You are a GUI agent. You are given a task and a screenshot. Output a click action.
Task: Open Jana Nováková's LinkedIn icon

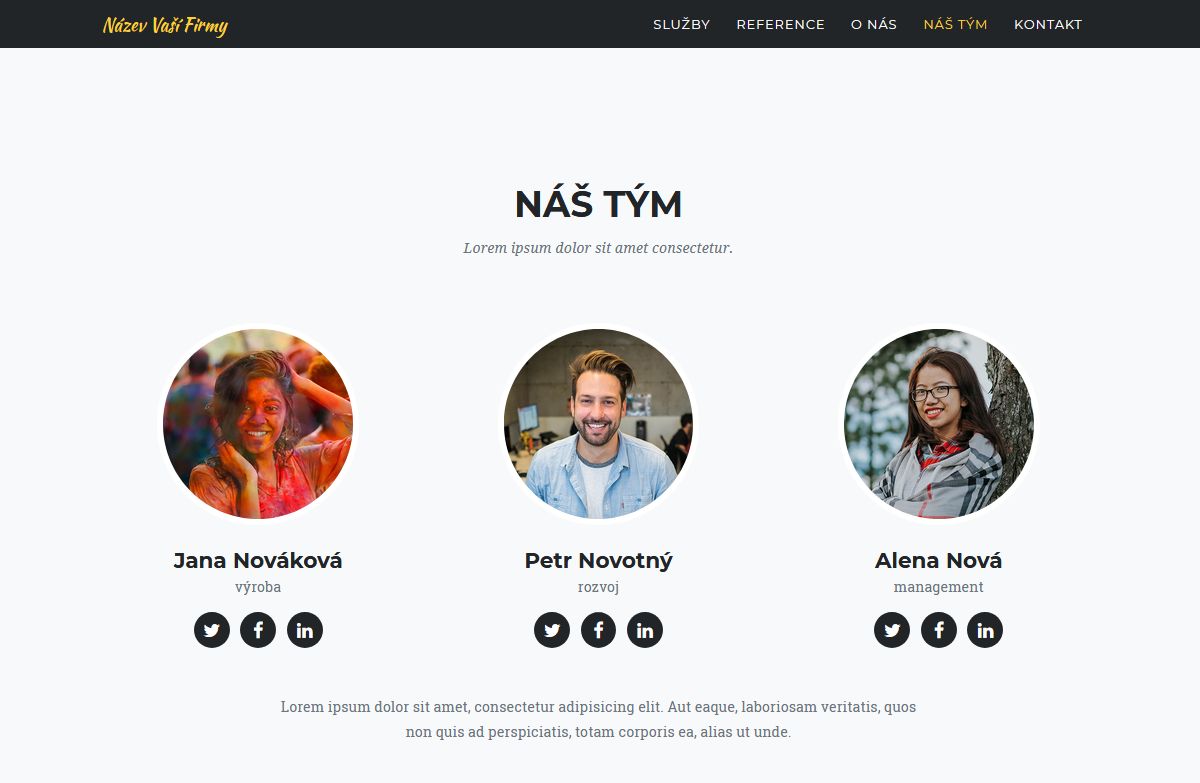pyautogui.click(x=305, y=630)
